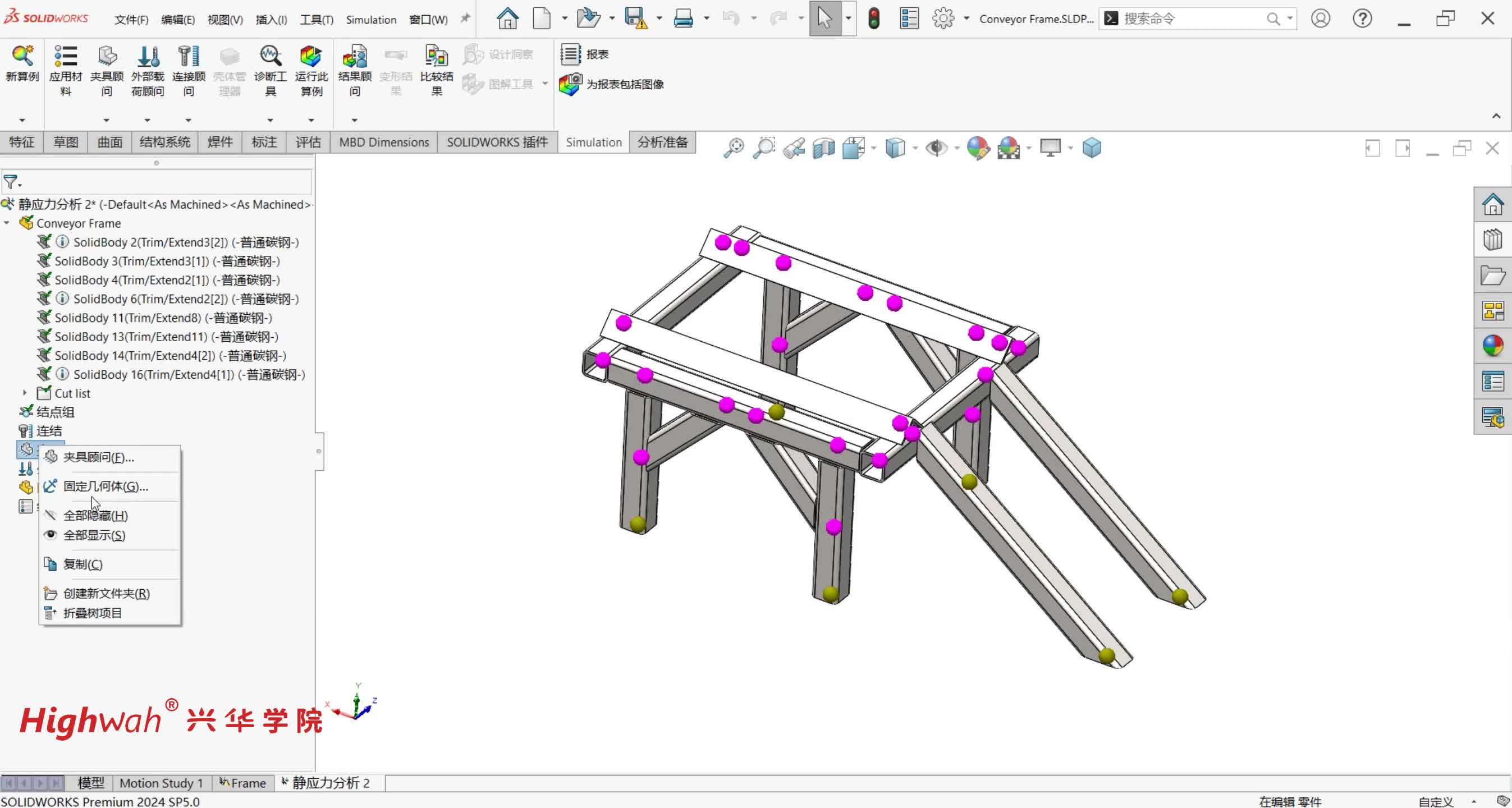The width and height of the screenshot is (1512, 808).
Task: Click the Zoom to Fit icon
Action: coord(733,148)
